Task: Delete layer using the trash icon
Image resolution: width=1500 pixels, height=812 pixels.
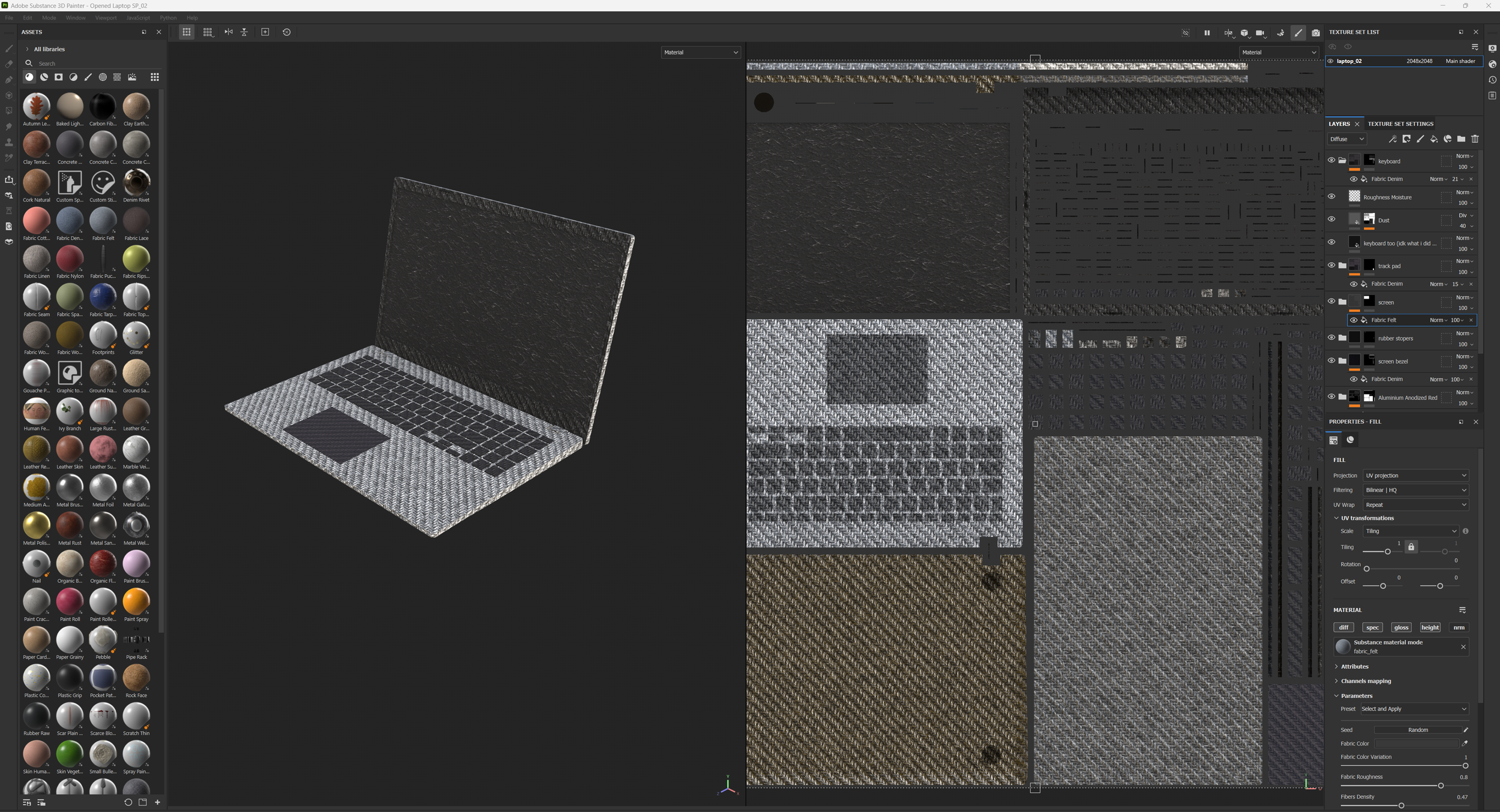Action: [1475, 139]
